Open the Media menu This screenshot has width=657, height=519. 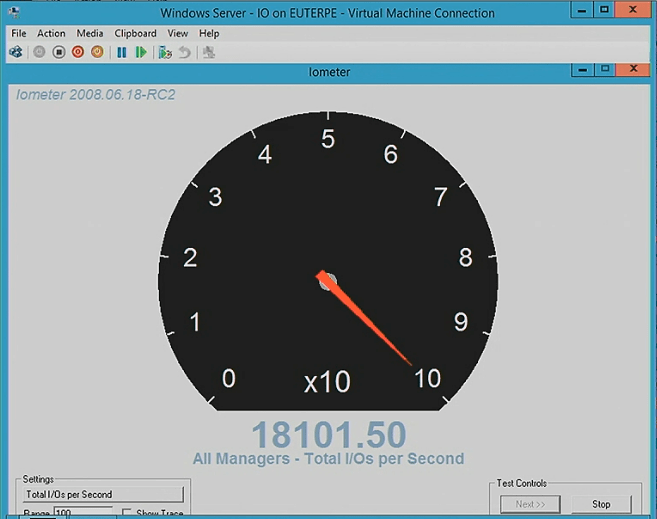pyautogui.click(x=90, y=33)
